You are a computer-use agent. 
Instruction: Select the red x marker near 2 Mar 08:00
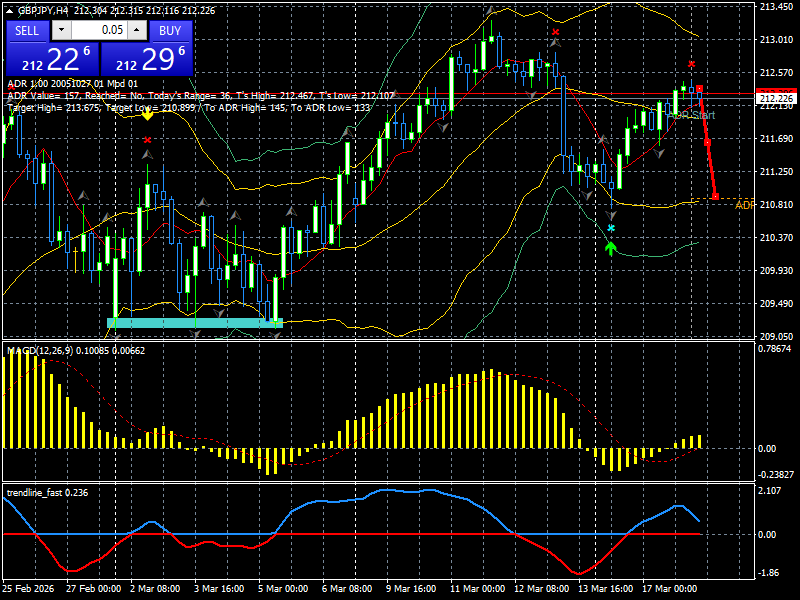[x=147, y=140]
